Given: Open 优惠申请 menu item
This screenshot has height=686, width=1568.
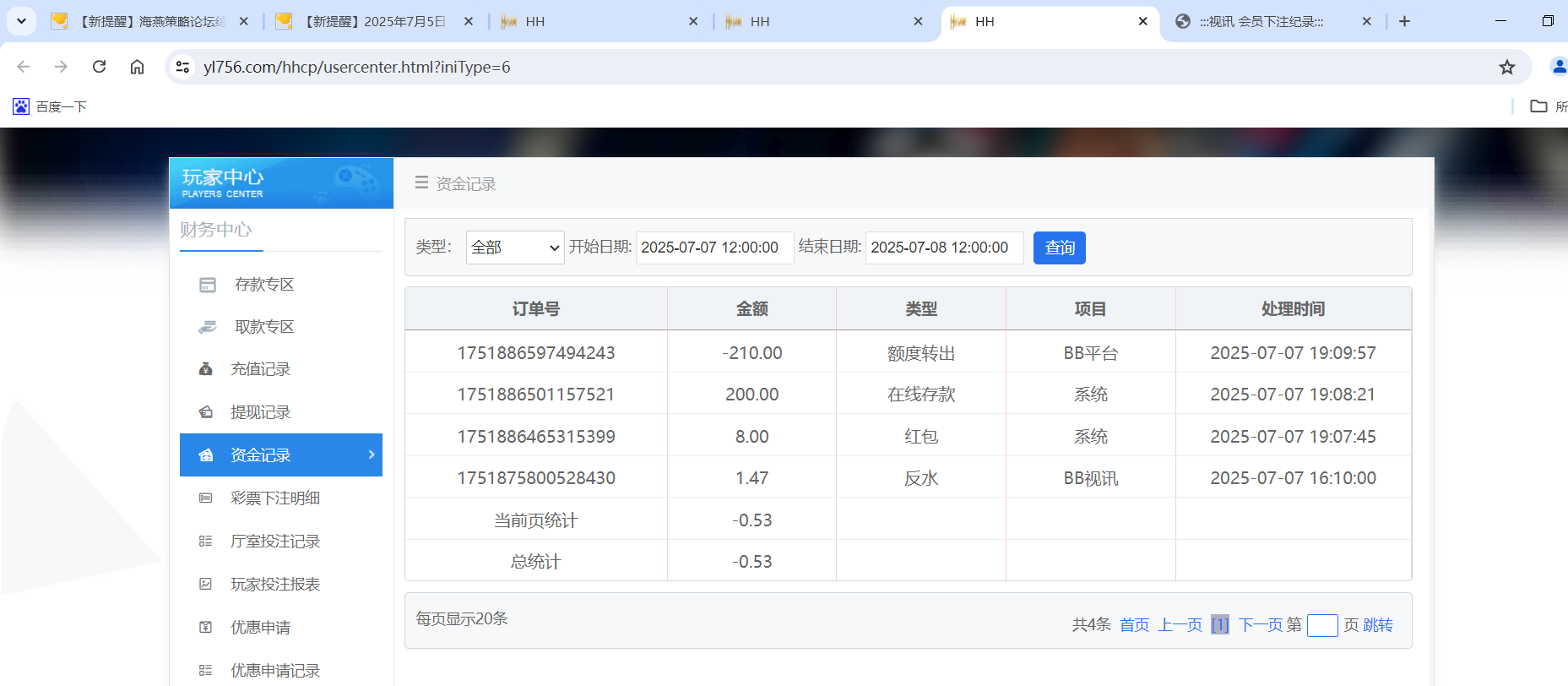Looking at the screenshot, I should (260, 628).
